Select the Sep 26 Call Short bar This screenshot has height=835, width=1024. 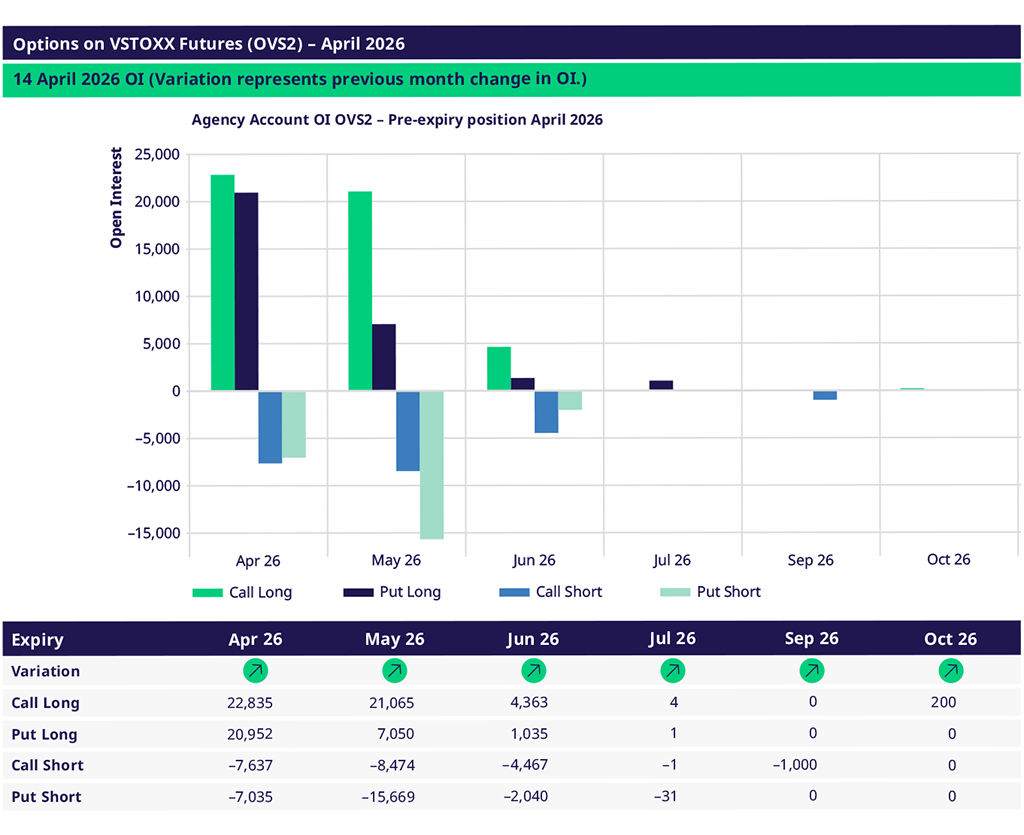[x=825, y=396]
